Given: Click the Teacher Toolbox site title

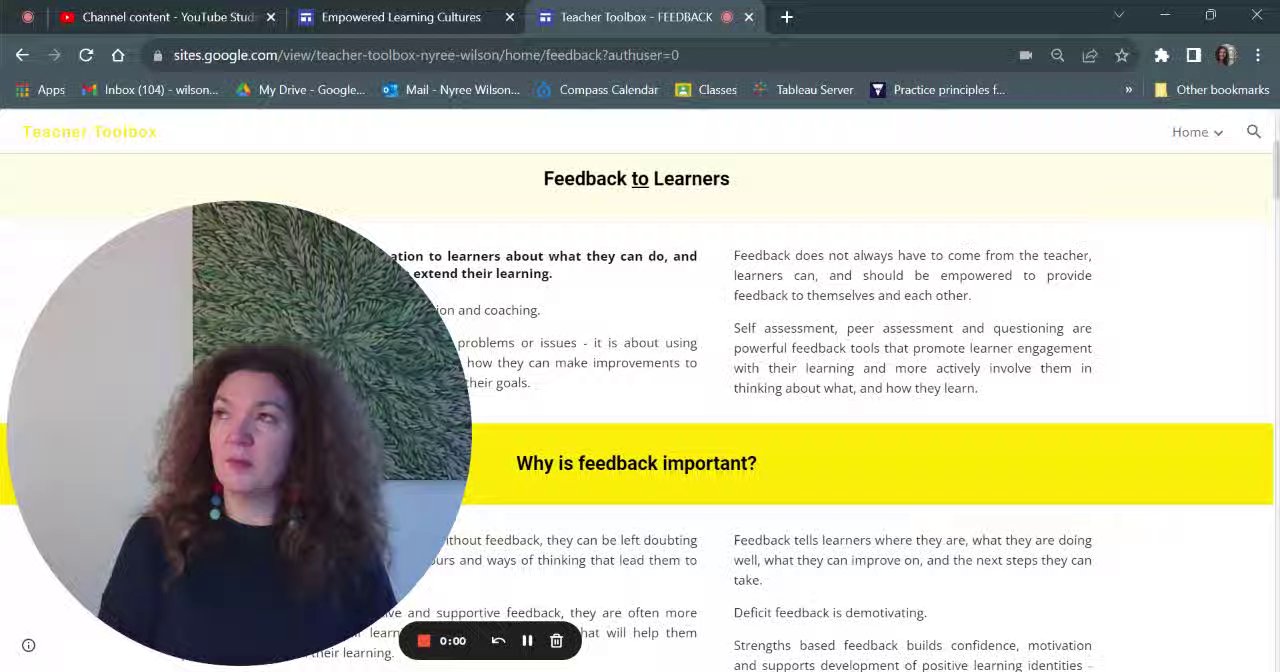Looking at the screenshot, I should (90, 132).
